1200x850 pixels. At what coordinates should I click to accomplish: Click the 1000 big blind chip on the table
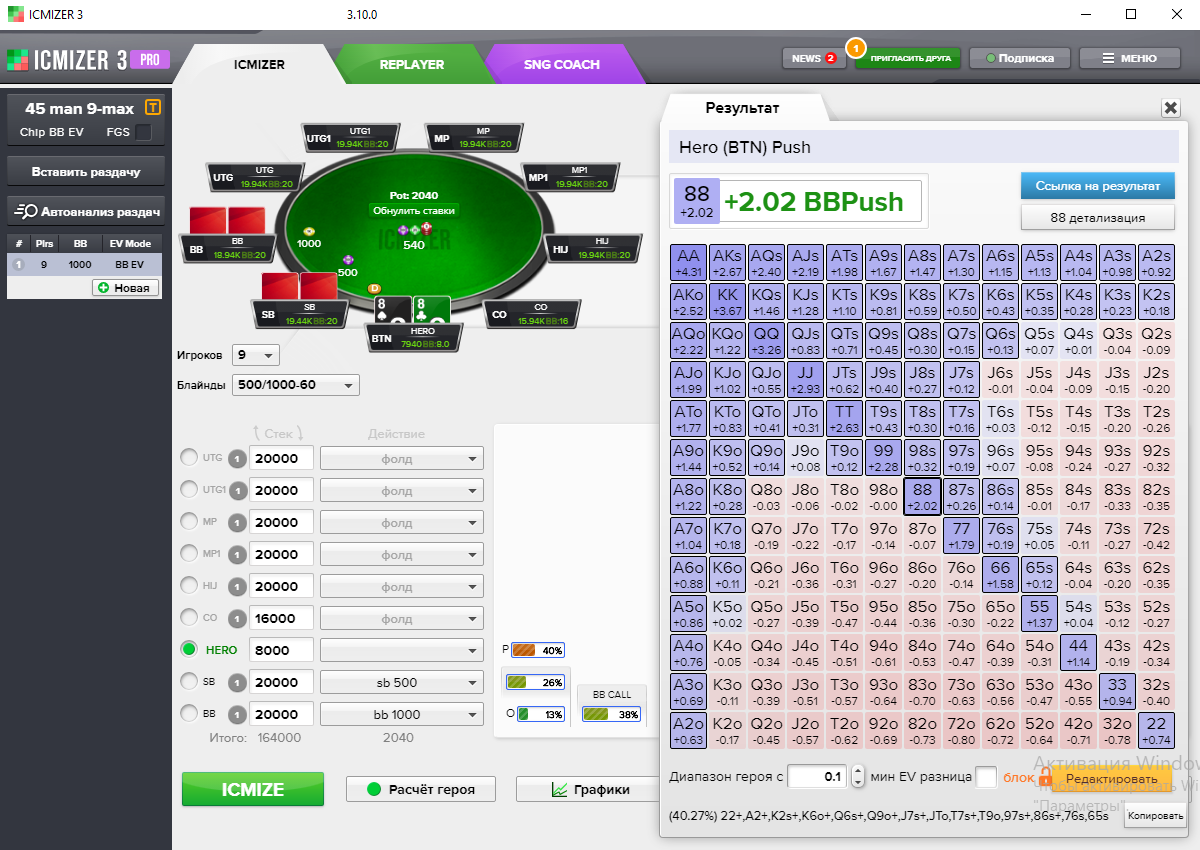point(309,231)
